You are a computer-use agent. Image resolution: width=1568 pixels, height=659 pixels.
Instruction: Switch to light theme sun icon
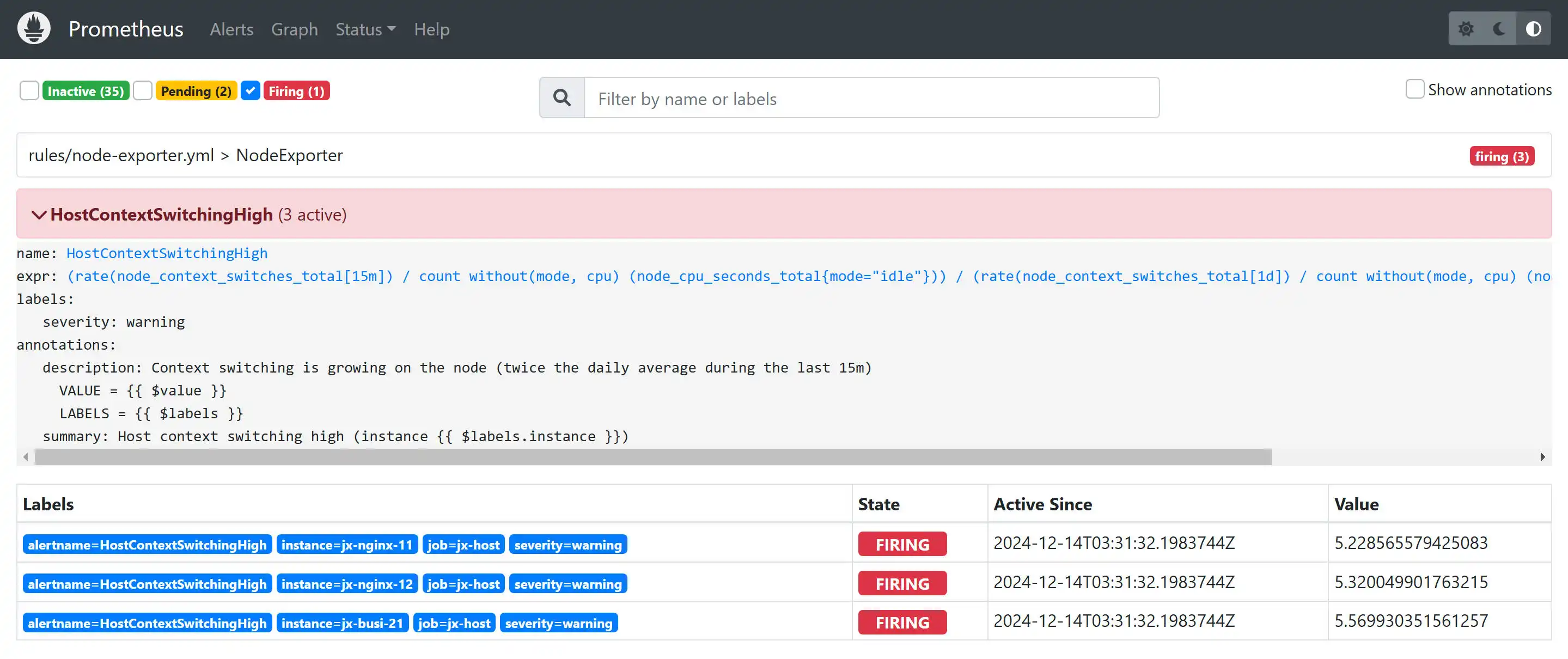pyautogui.click(x=1466, y=29)
